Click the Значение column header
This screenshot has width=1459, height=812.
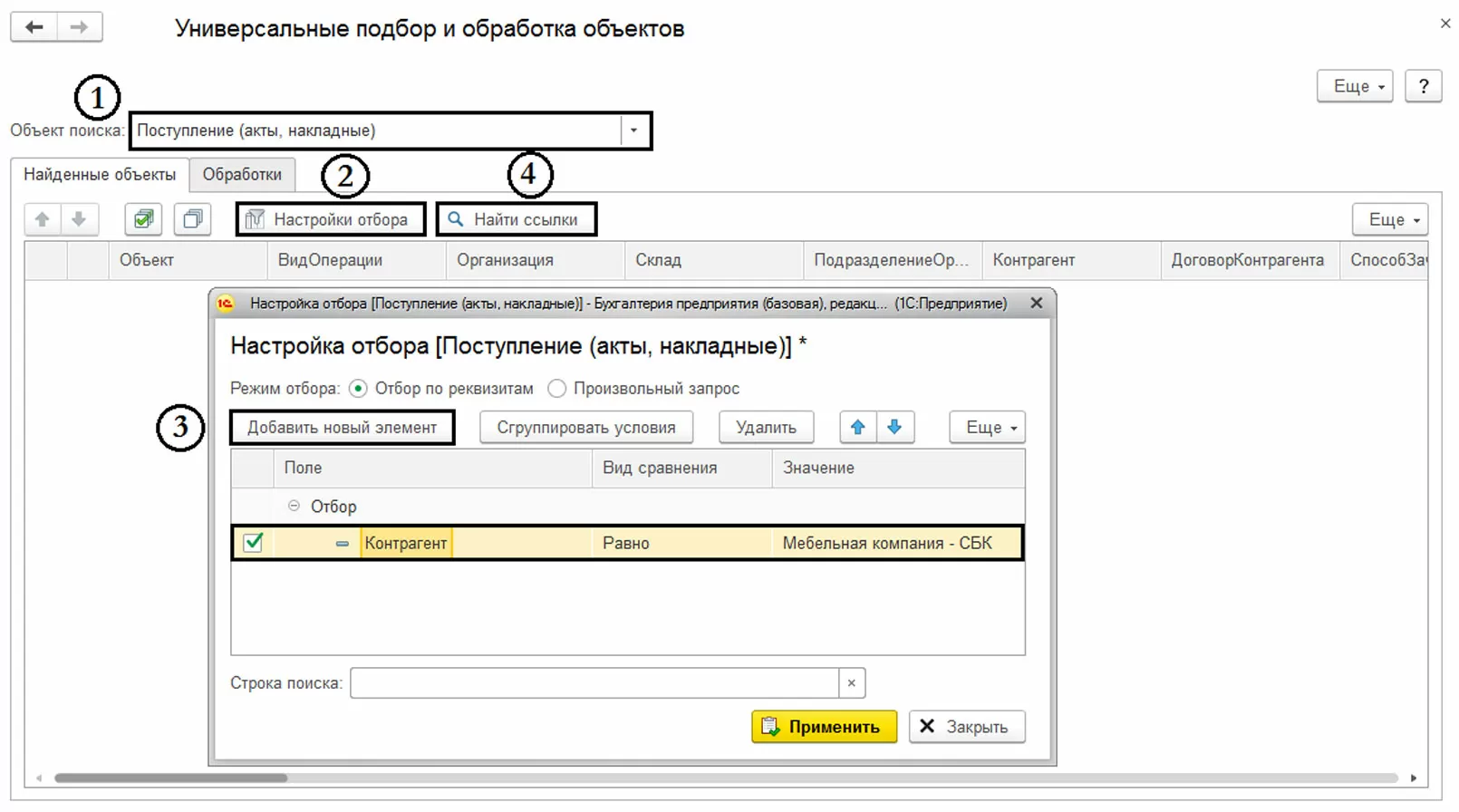pos(899,468)
